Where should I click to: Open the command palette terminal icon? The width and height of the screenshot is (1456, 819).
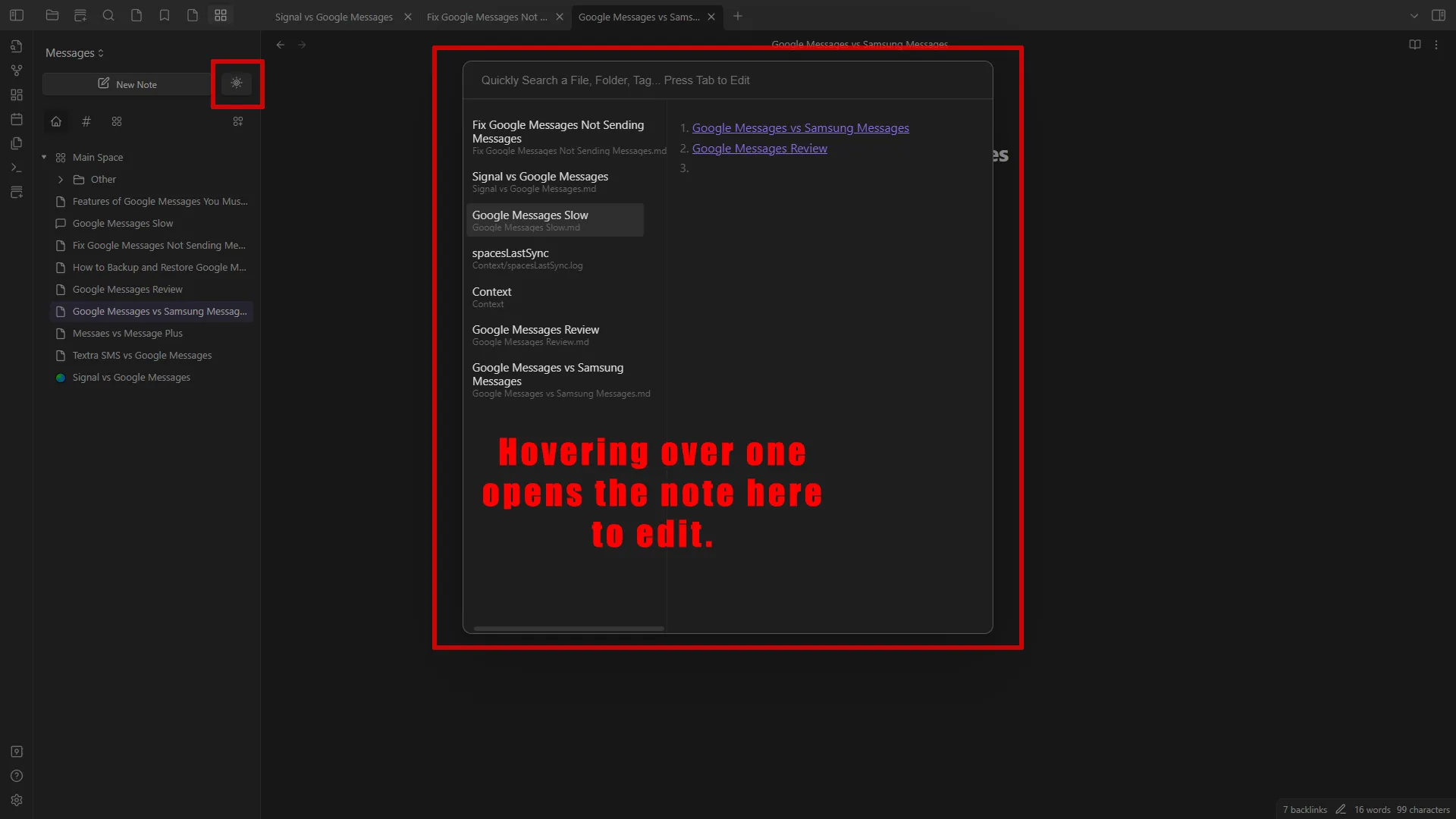(17, 168)
